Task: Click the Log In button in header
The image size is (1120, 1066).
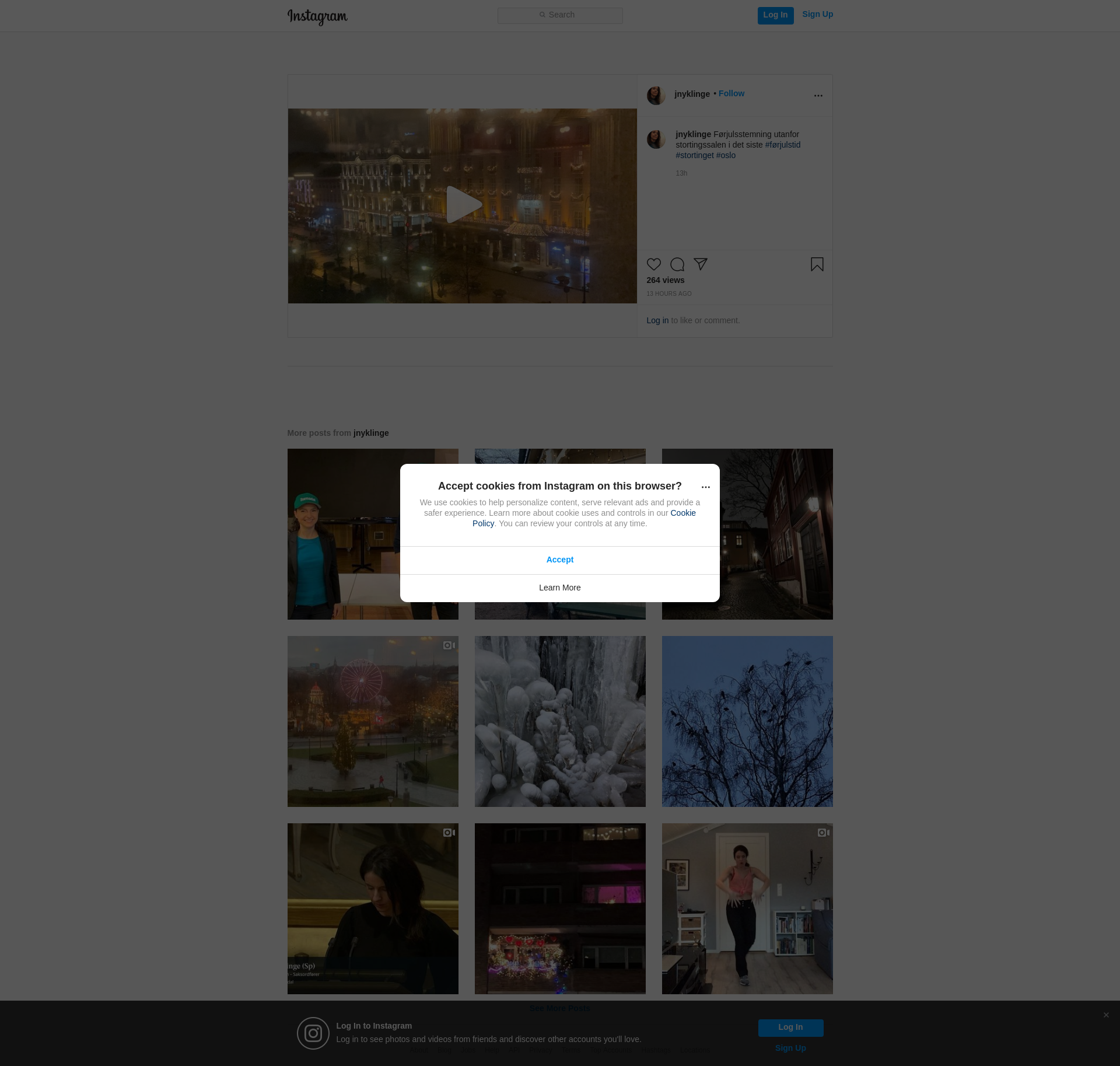Action: click(775, 15)
